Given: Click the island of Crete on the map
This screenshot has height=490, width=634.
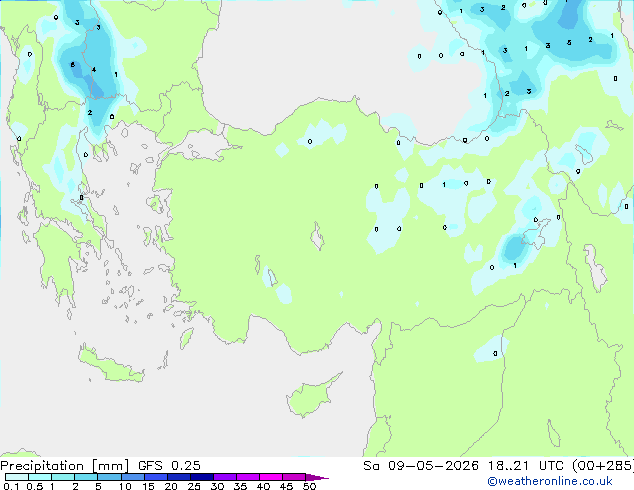Looking at the screenshot, I should click(x=110, y=365).
